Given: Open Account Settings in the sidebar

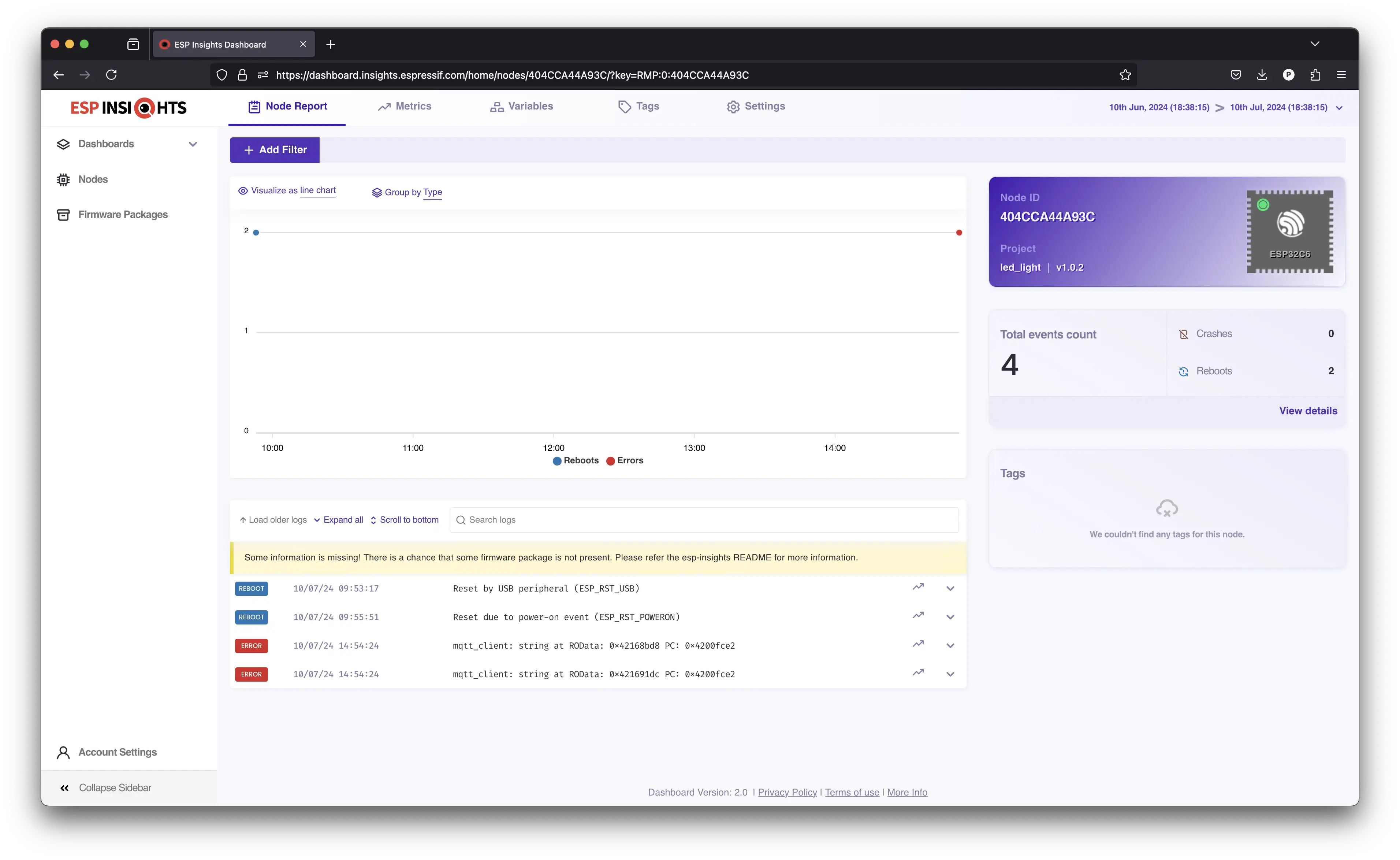Looking at the screenshot, I should (117, 752).
